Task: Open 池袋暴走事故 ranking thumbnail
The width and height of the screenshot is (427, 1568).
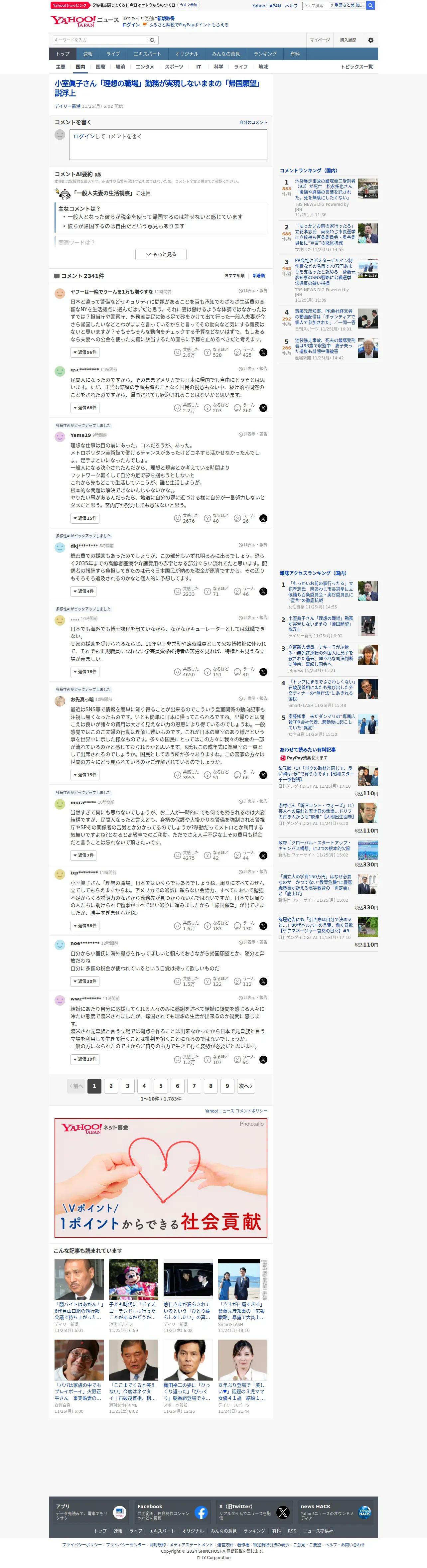Action: tap(368, 189)
